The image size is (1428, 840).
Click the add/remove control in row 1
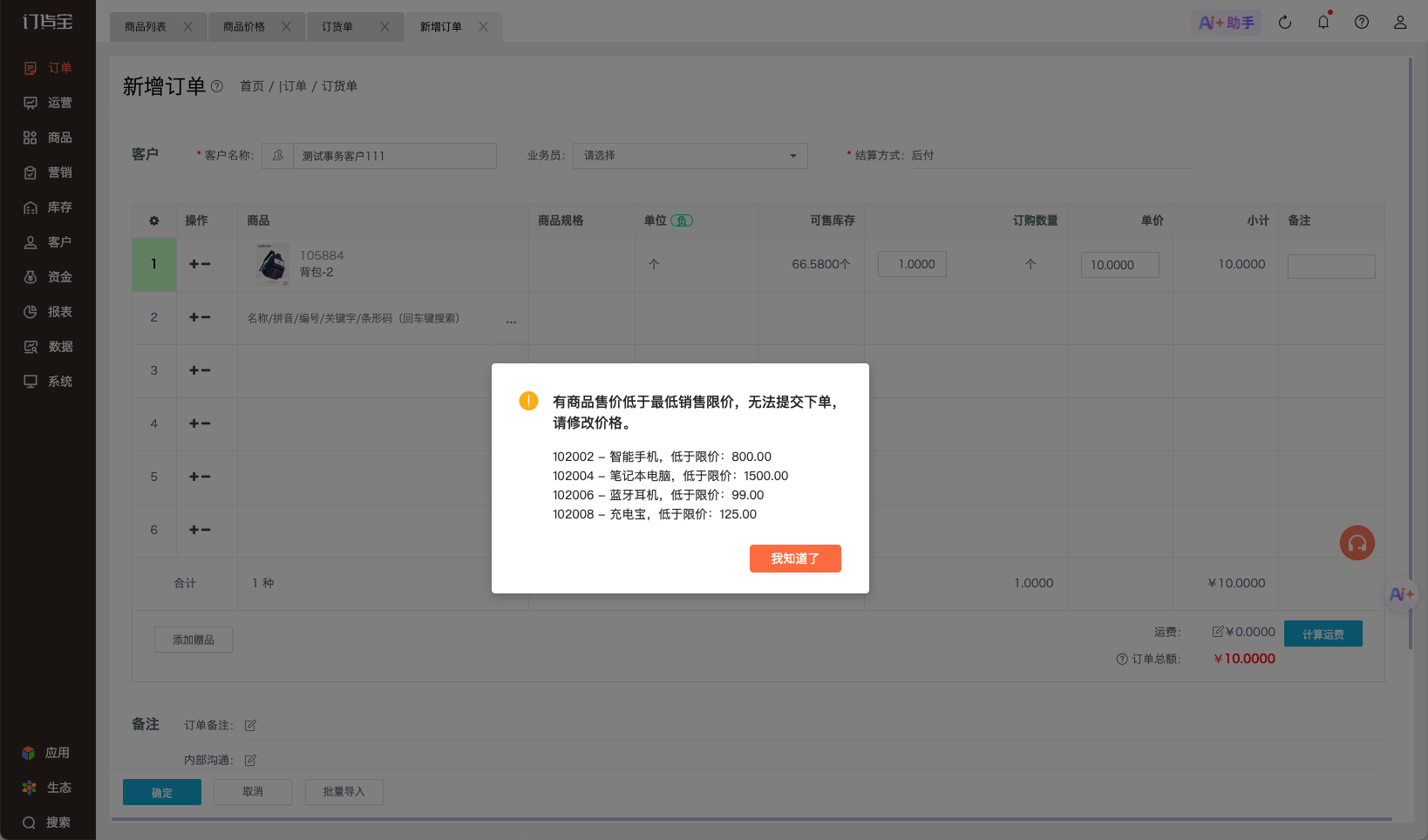[x=200, y=264]
